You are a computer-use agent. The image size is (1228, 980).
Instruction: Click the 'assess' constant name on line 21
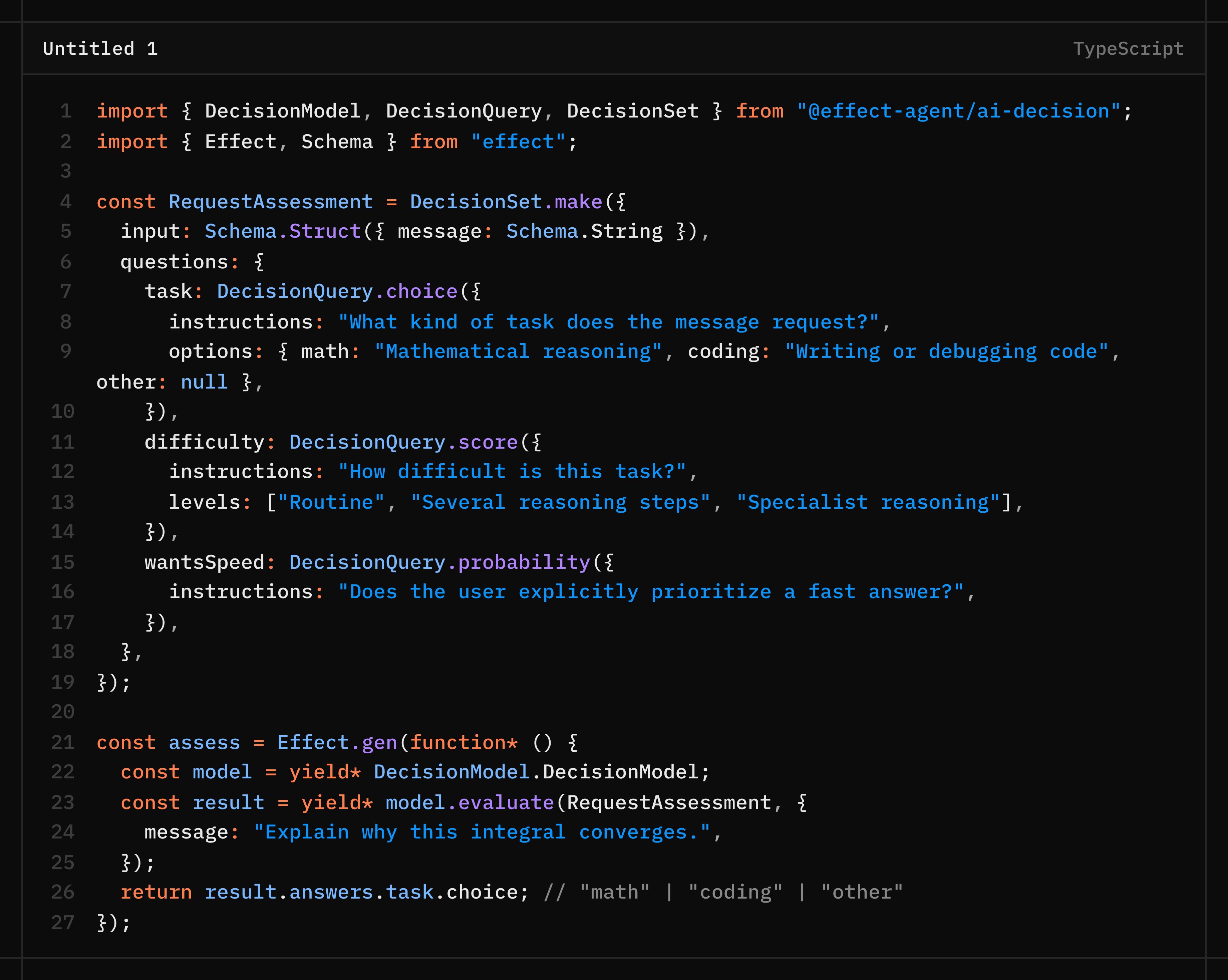click(x=205, y=743)
